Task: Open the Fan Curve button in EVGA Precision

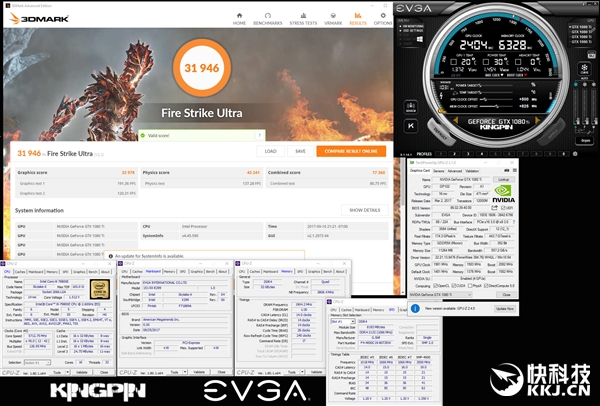Action: 584,69
